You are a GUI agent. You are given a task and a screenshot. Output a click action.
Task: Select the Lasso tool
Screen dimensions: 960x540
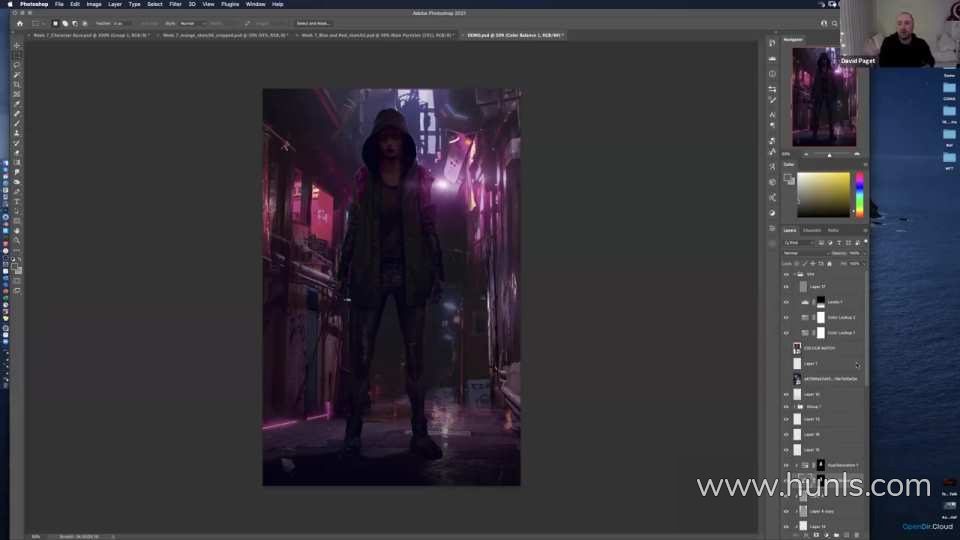pyautogui.click(x=17, y=65)
